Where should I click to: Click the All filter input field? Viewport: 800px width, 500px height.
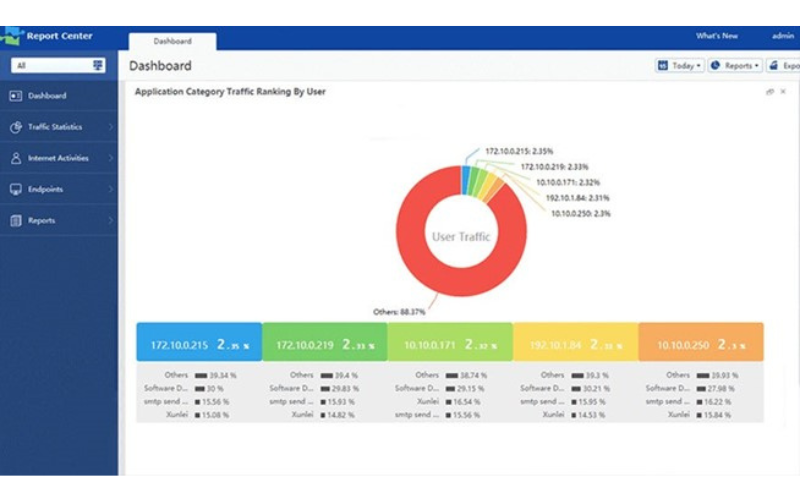(x=58, y=65)
